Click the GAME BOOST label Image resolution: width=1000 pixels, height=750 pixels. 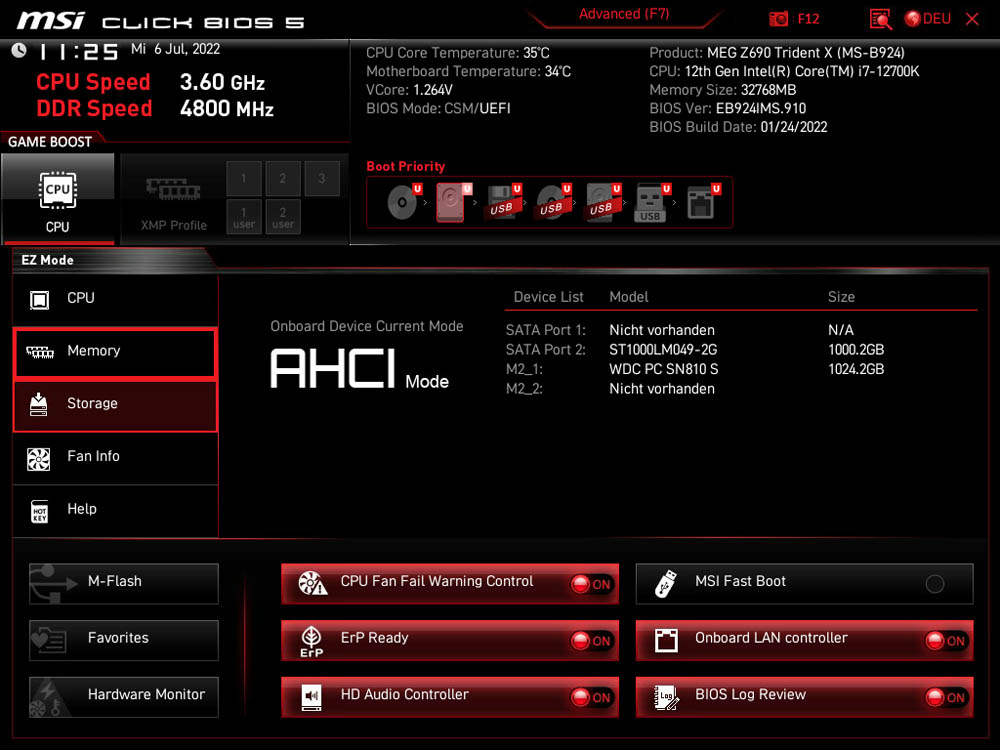(50, 142)
